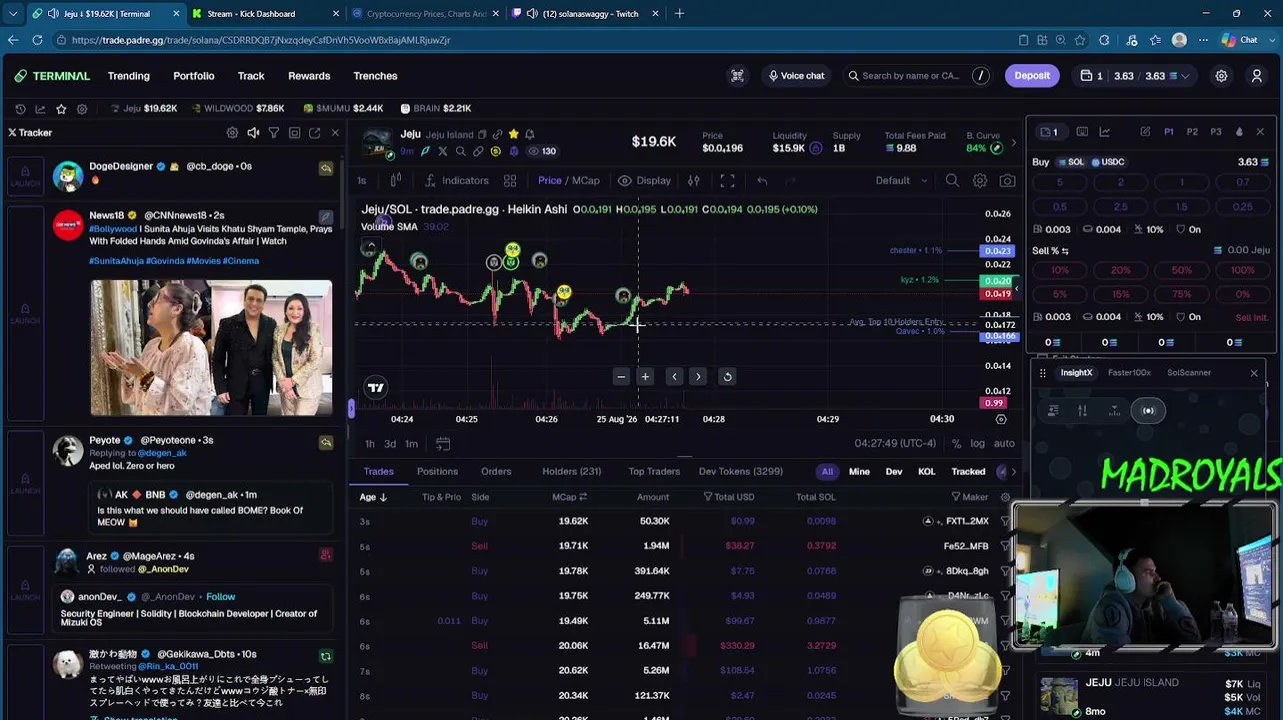Select preset P2 in trade panel
Screen dimensions: 1283x720
coord(1192,132)
